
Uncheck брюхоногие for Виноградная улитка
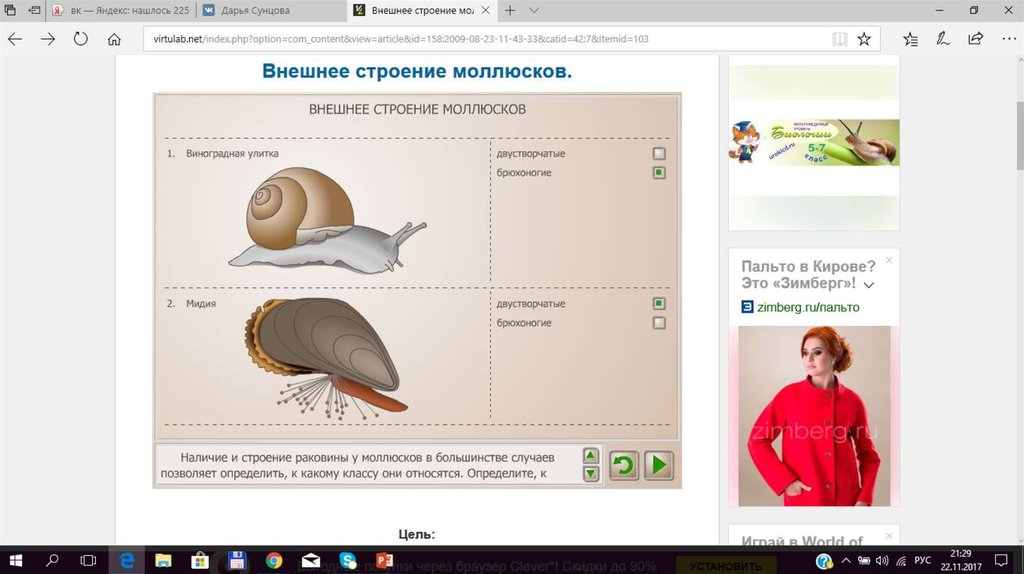[x=659, y=173]
